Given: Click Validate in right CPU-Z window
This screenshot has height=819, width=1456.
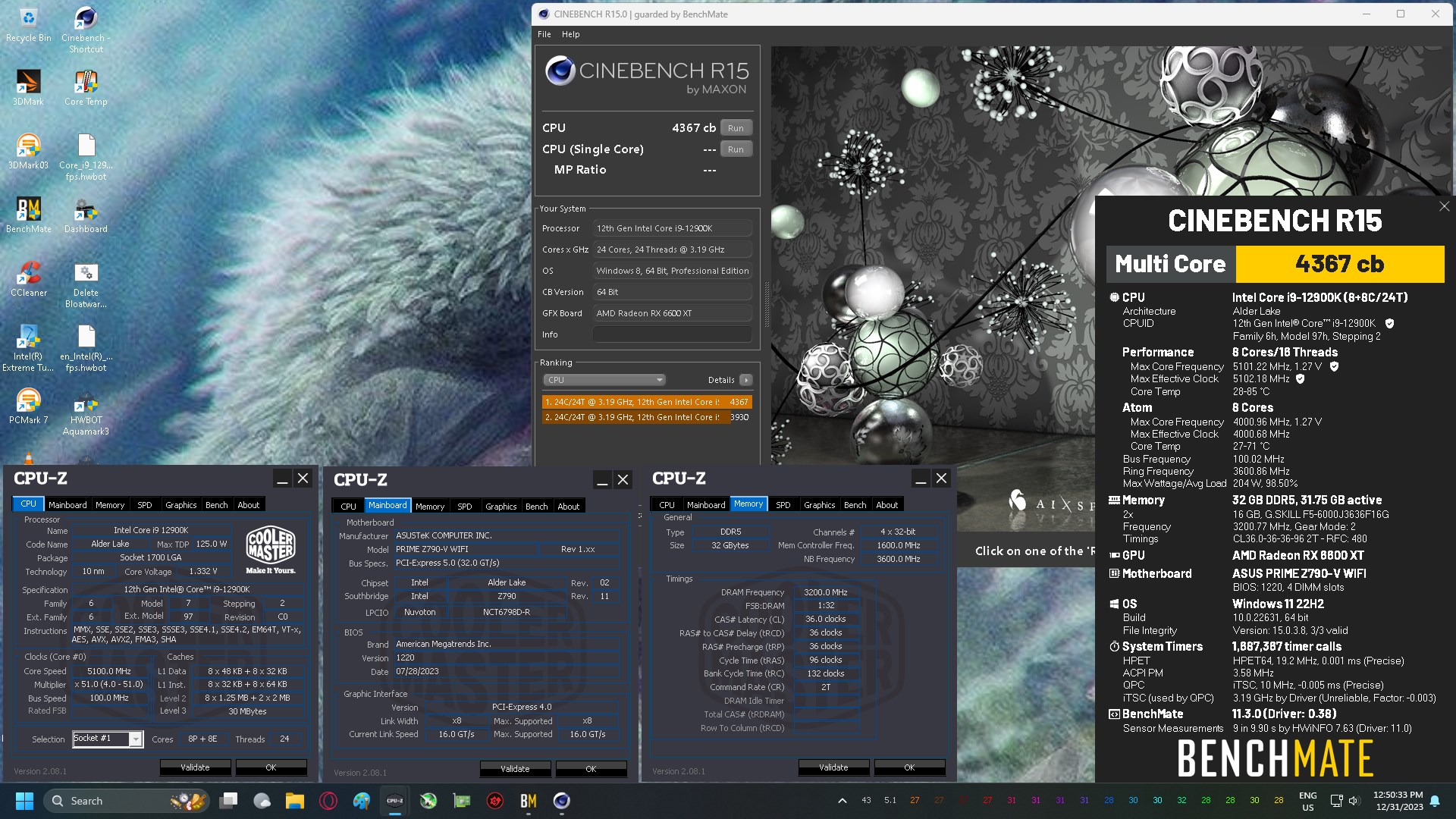Looking at the screenshot, I should click(833, 767).
